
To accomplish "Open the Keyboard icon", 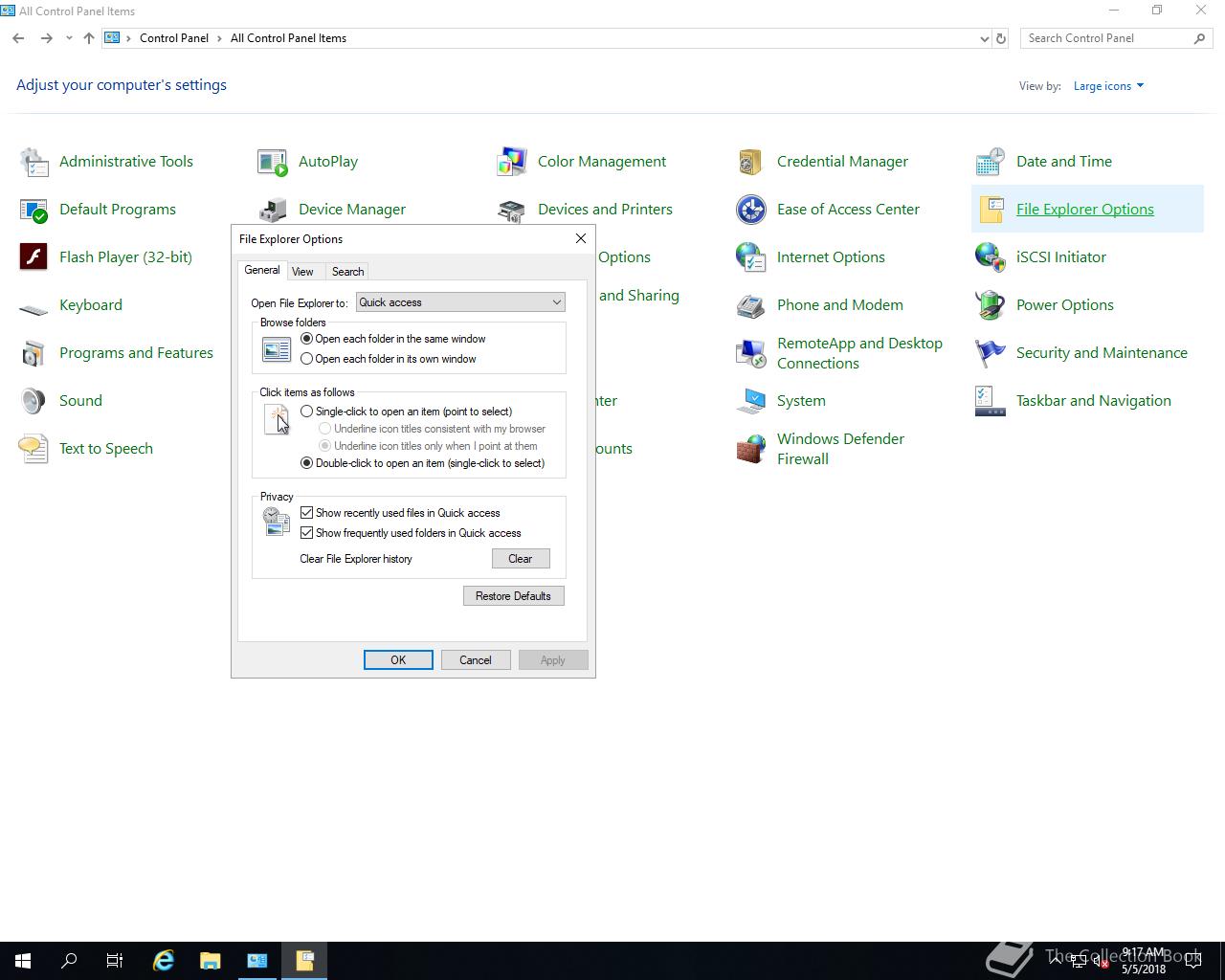I will pyautogui.click(x=33, y=308).
